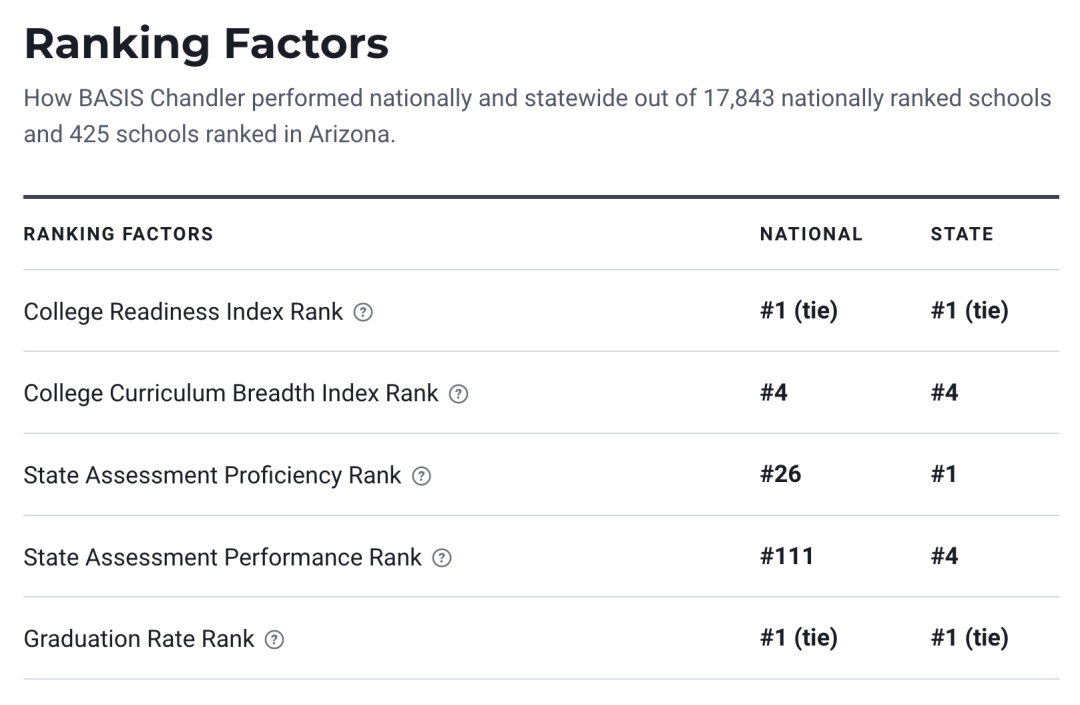Click the NATIONAL column header

point(810,234)
